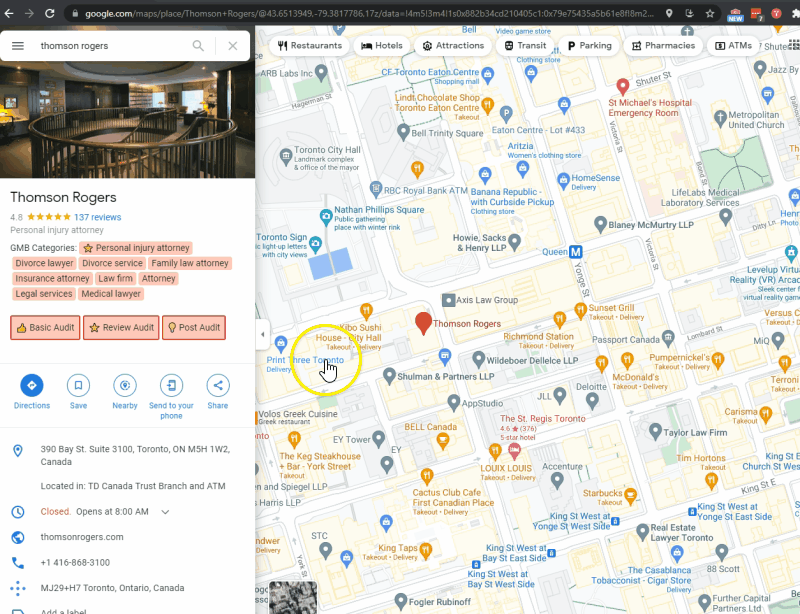The height and width of the screenshot is (614, 800).
Task: Click the Send to your phone icon
Action: [171, 385]
